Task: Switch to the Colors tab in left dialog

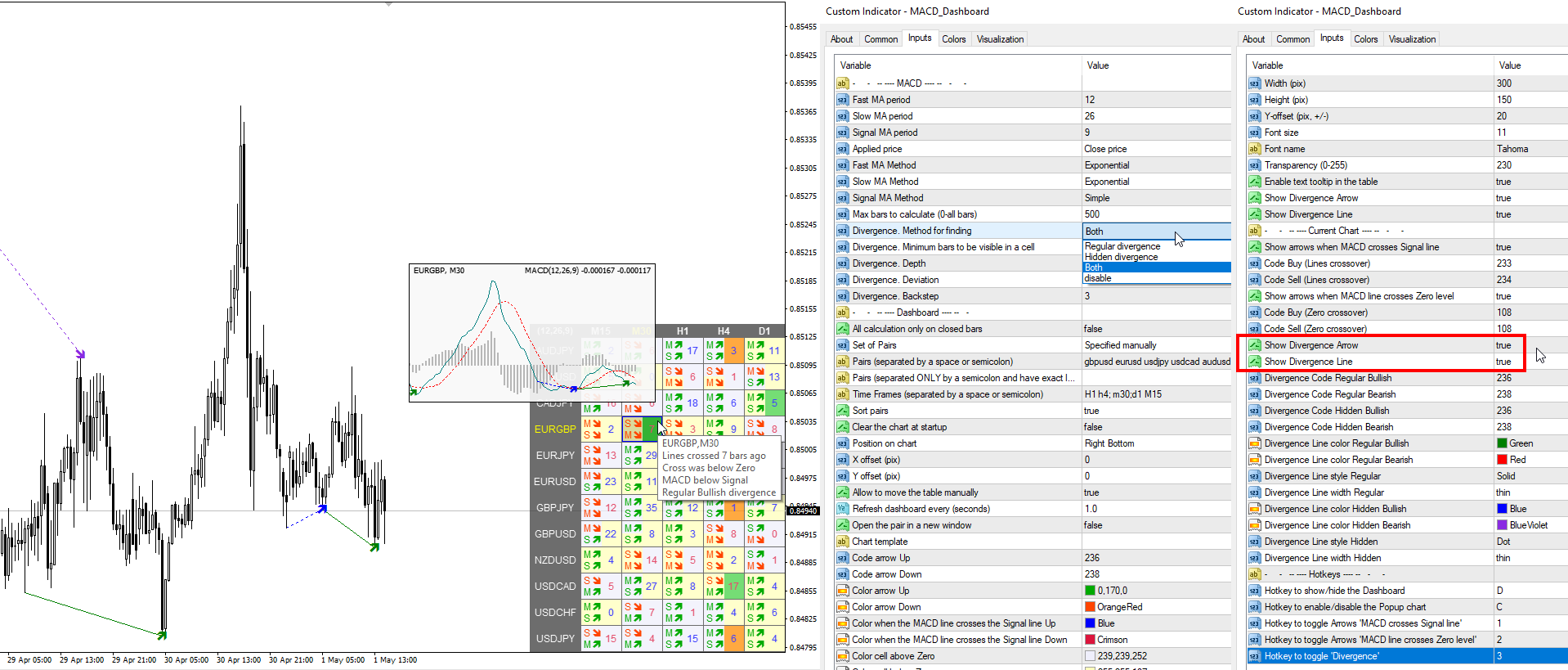Action: tap(953, 39)
